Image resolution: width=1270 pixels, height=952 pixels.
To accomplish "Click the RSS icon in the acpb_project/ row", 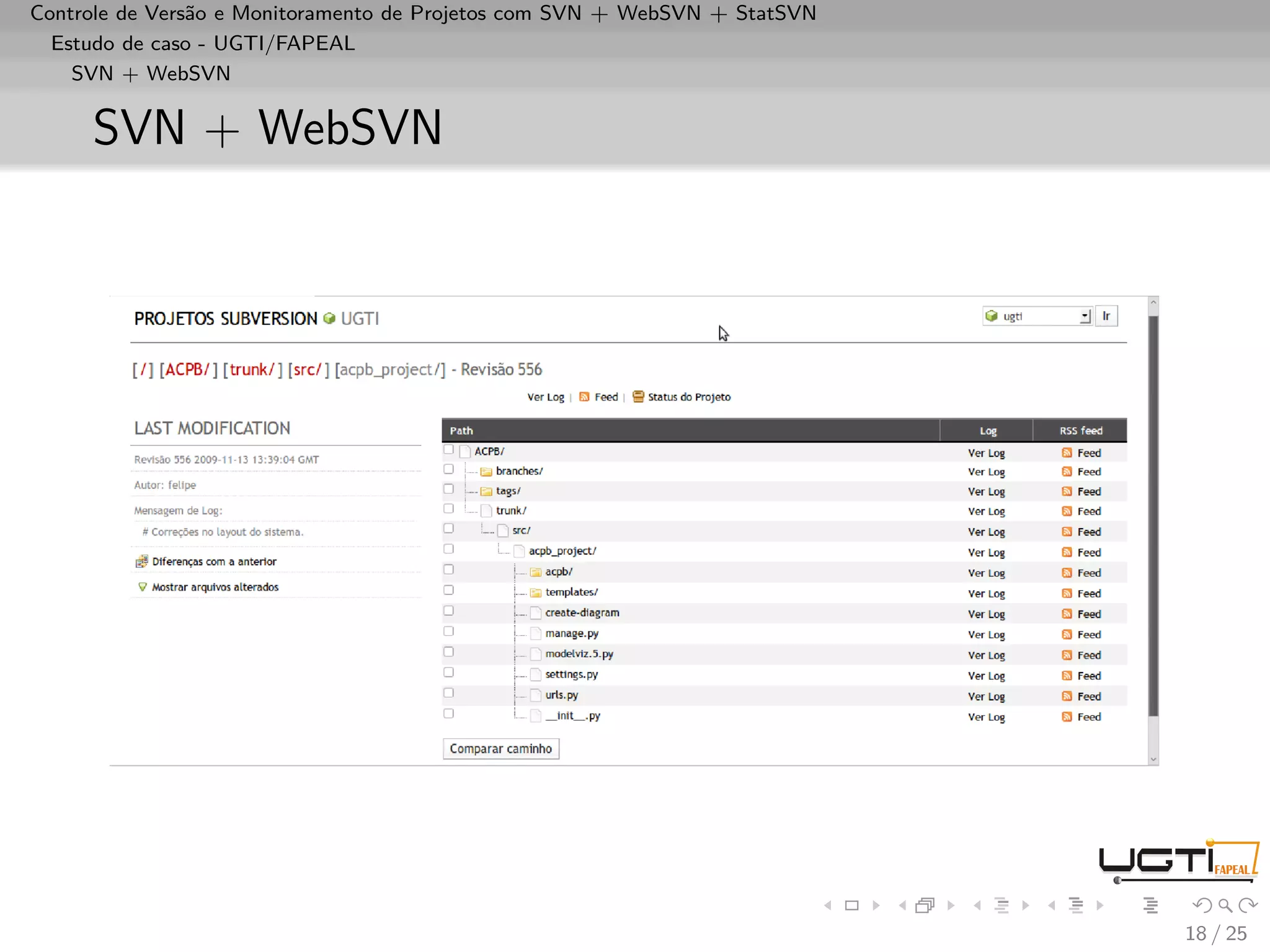I will (x=1067, y=552).
